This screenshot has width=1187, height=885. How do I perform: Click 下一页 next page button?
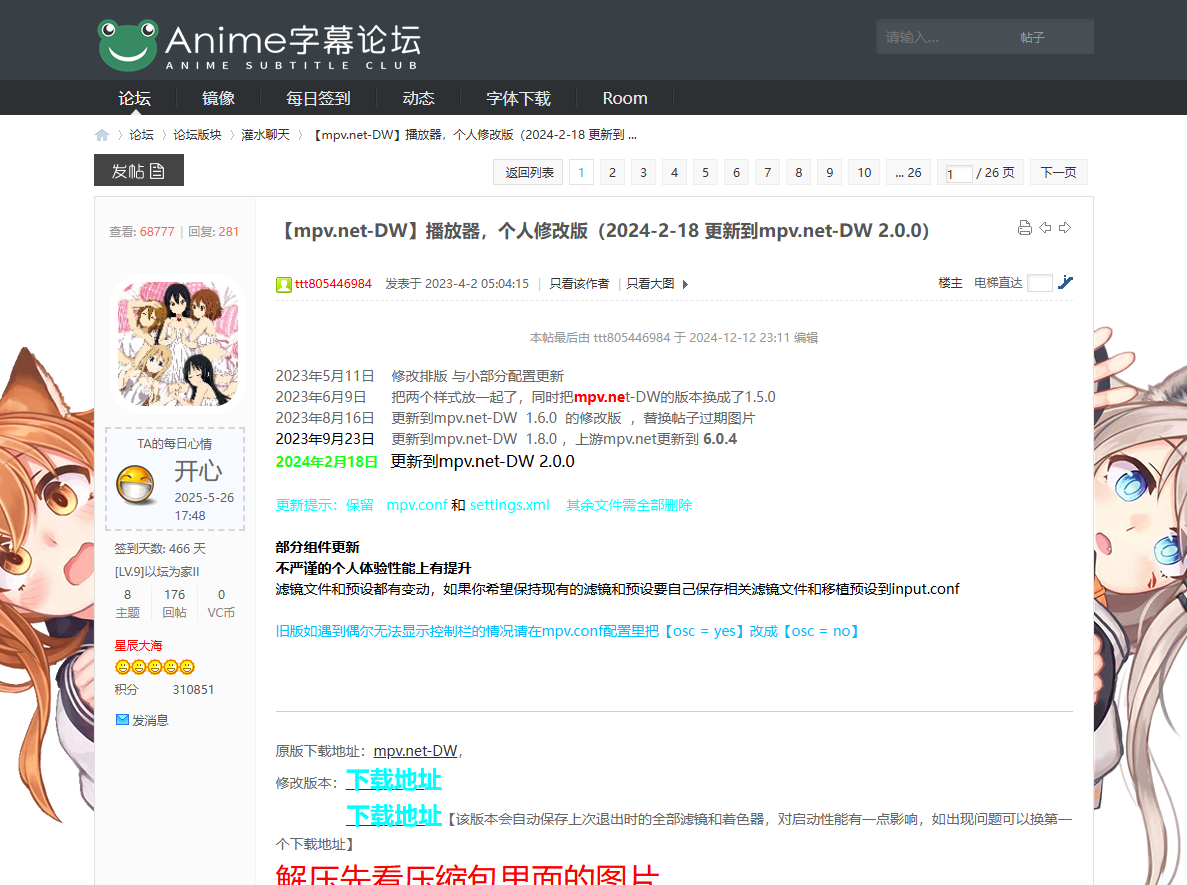click(x=1058, y=173)
